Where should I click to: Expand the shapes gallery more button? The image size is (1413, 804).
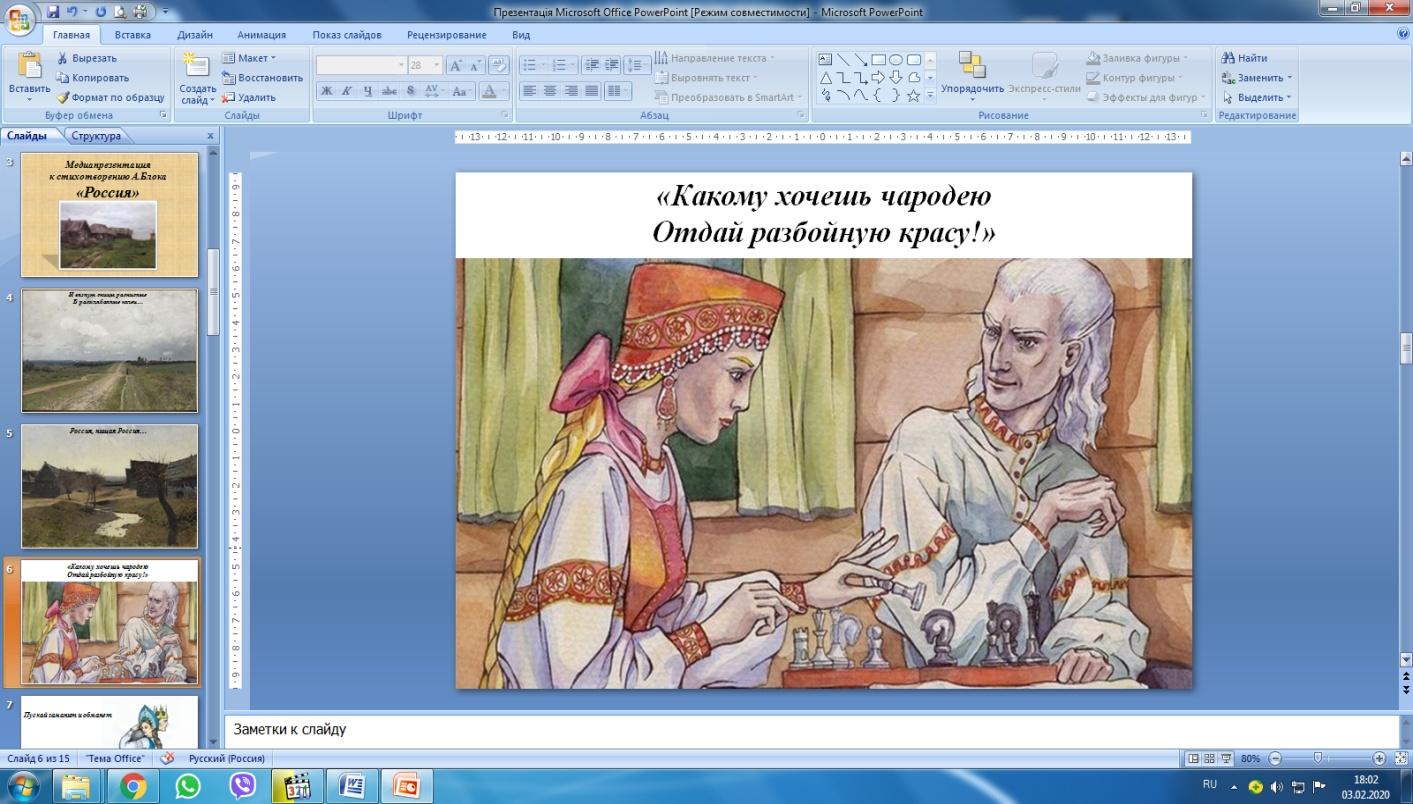coord(930,96)
